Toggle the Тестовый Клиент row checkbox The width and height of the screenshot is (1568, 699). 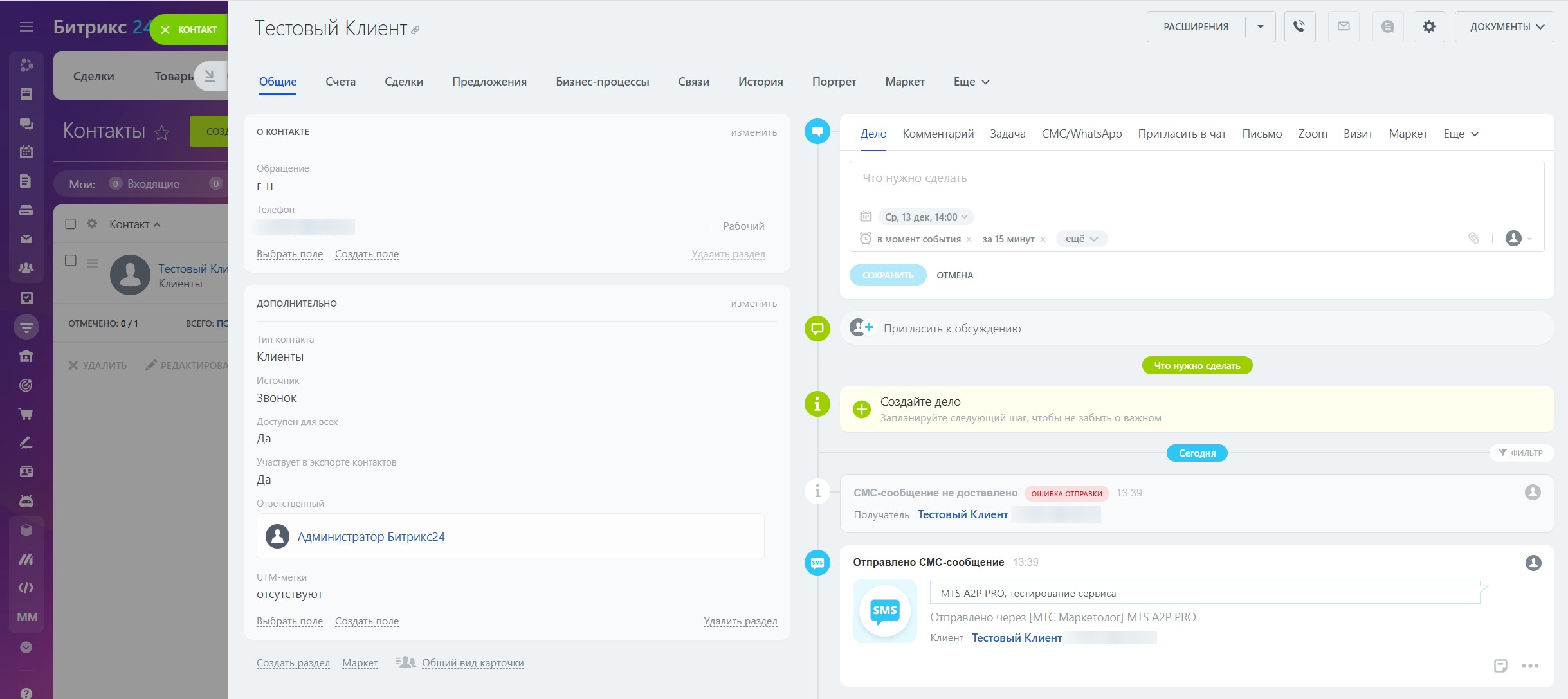(x=71, y=260)
